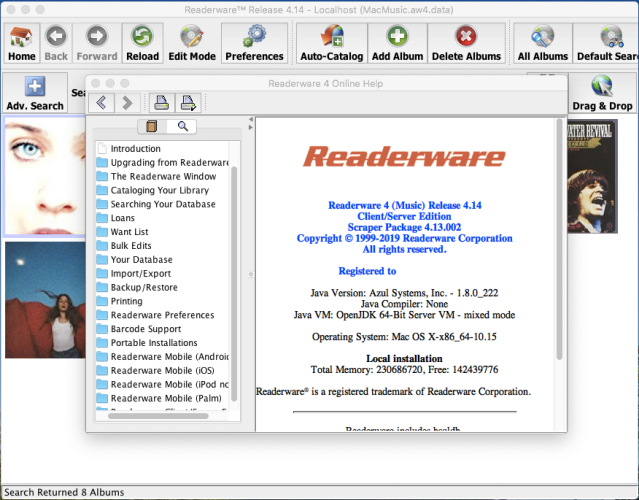
Task: Click the help contents vertical scrollbar
Action: pyautogui.click(x=234, y=284)
